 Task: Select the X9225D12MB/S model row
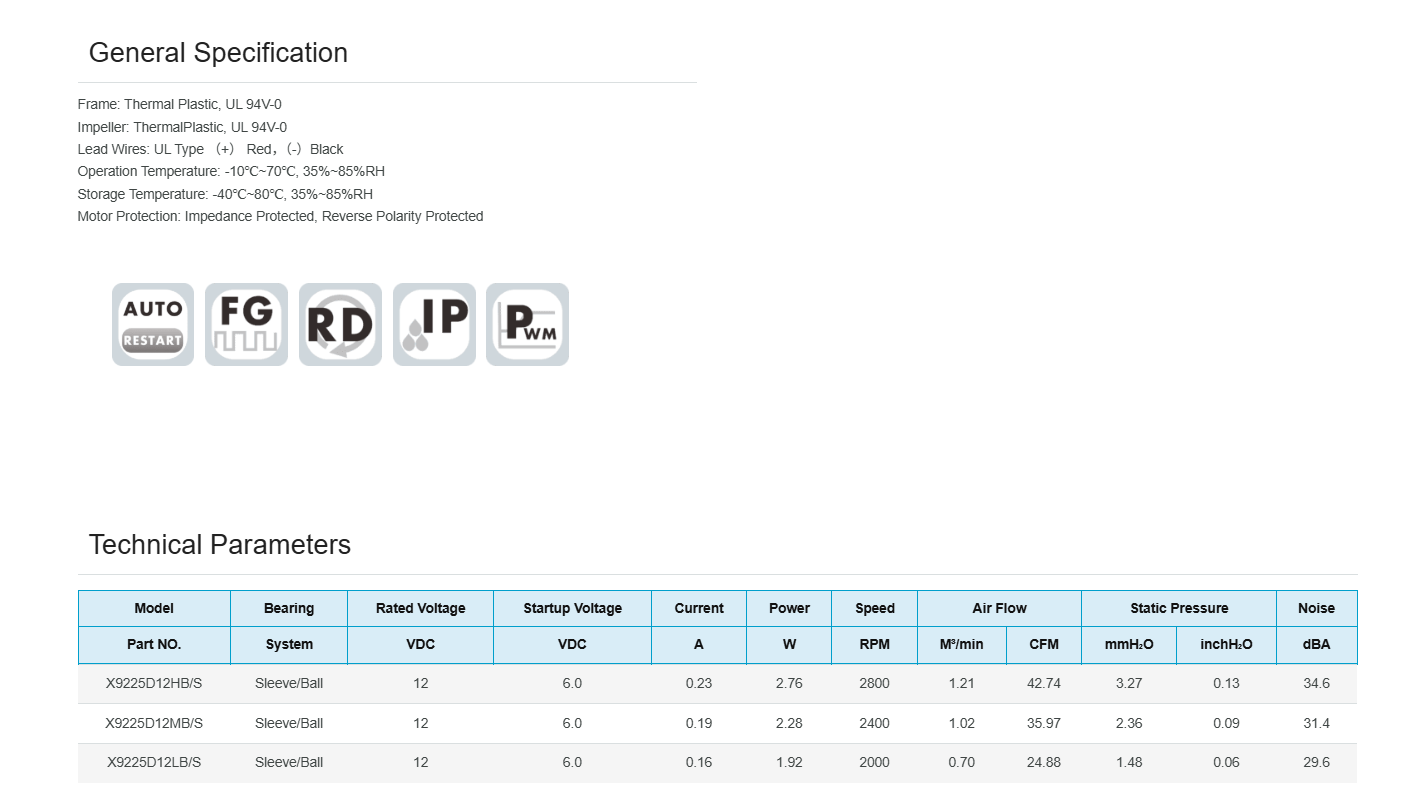(154, 723)
